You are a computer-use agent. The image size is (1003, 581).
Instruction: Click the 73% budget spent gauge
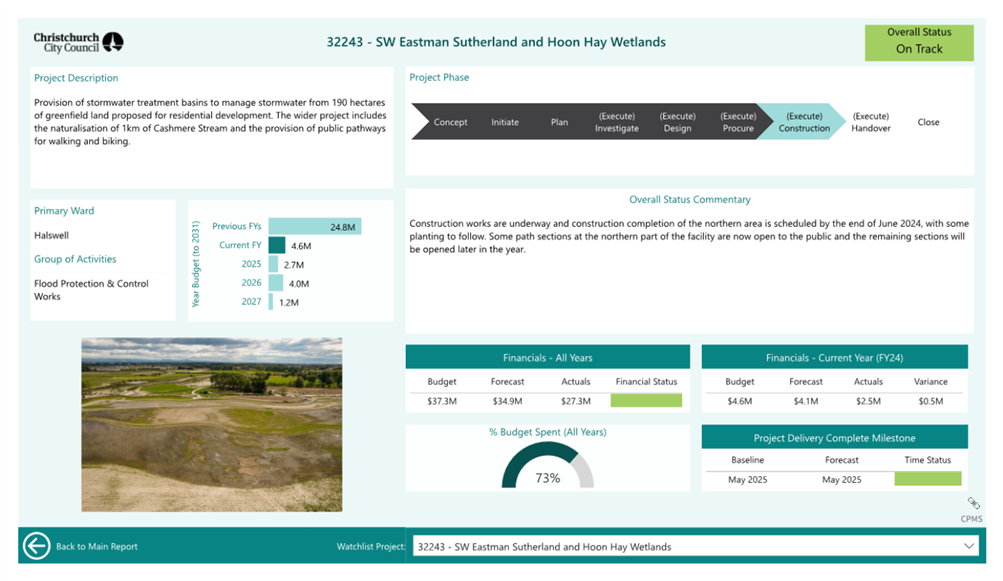tap(548, 465)
